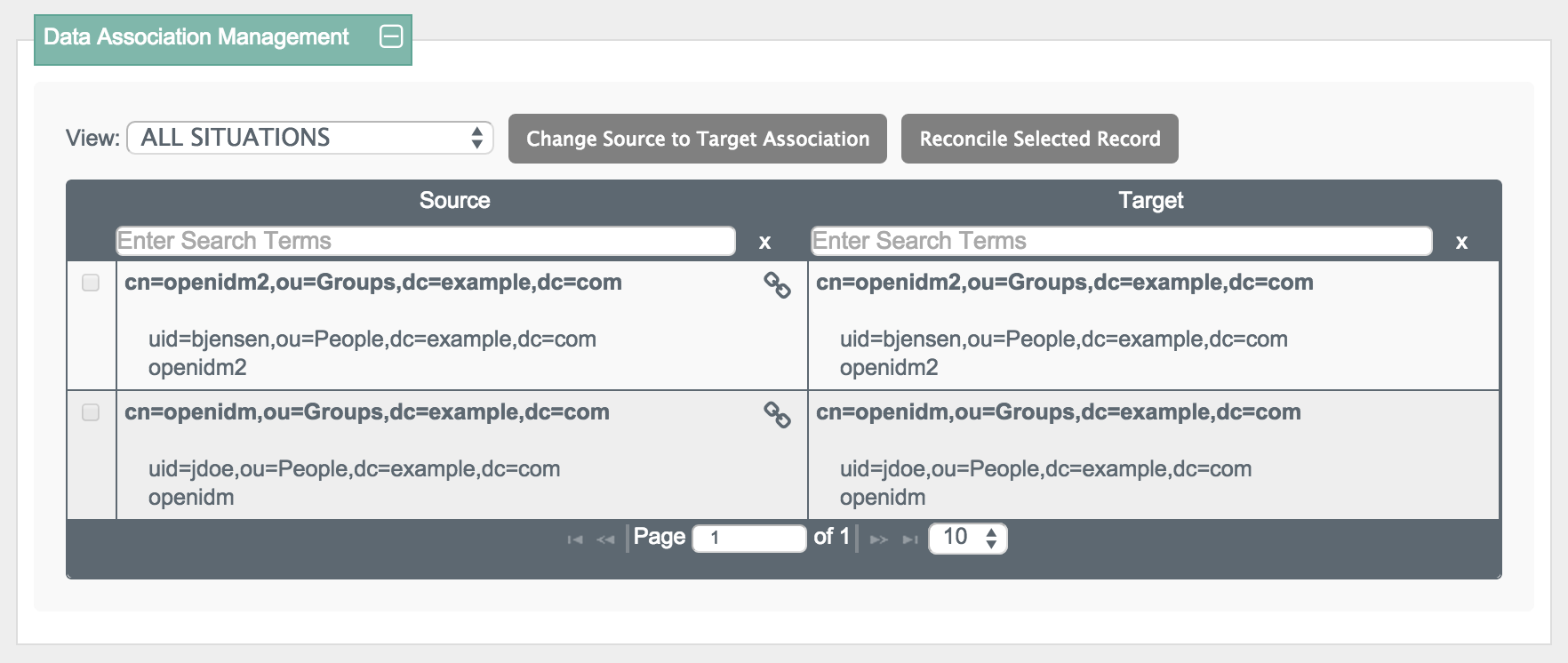This screenshot has width=1568, height=663.
Task: Go to last page of results
Action: 910,539
